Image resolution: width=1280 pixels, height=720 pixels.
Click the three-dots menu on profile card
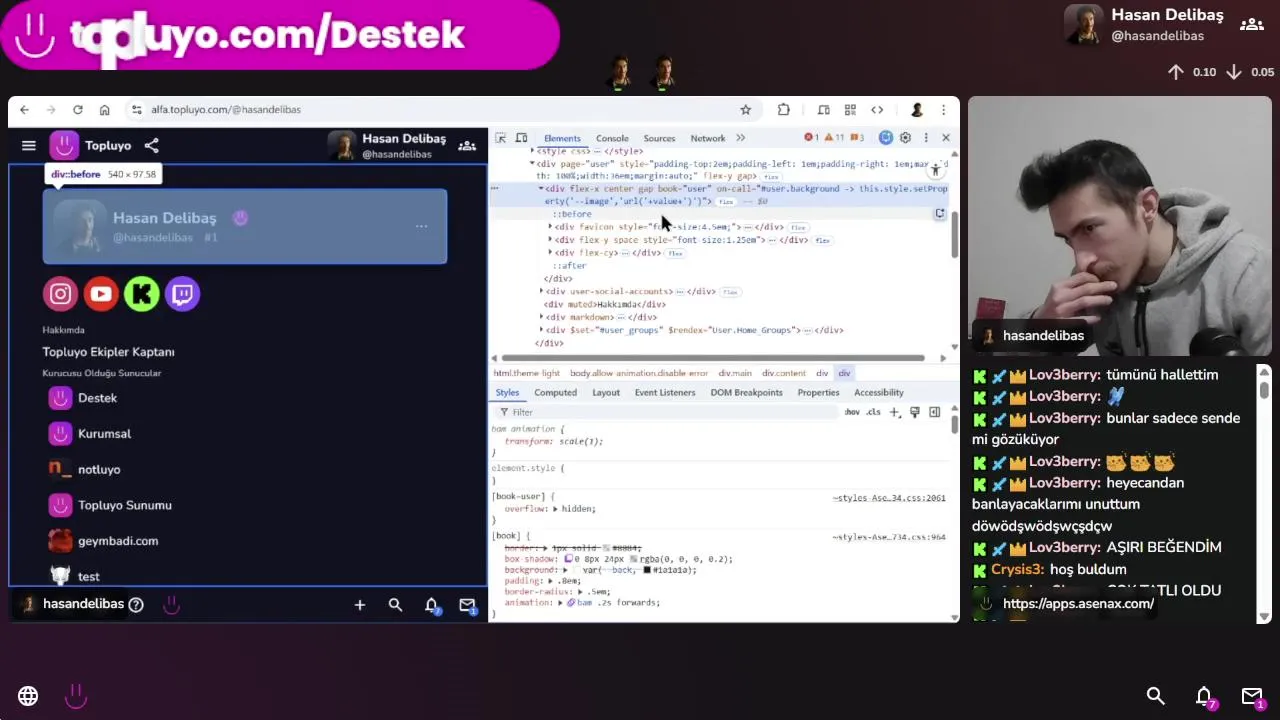[x=421, y=226]
